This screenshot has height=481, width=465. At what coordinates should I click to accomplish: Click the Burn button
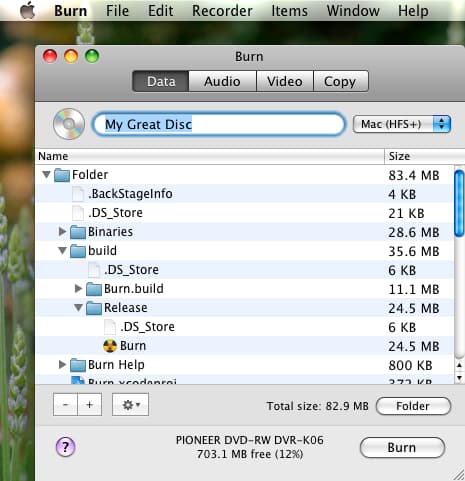click(x=402, y=447)
